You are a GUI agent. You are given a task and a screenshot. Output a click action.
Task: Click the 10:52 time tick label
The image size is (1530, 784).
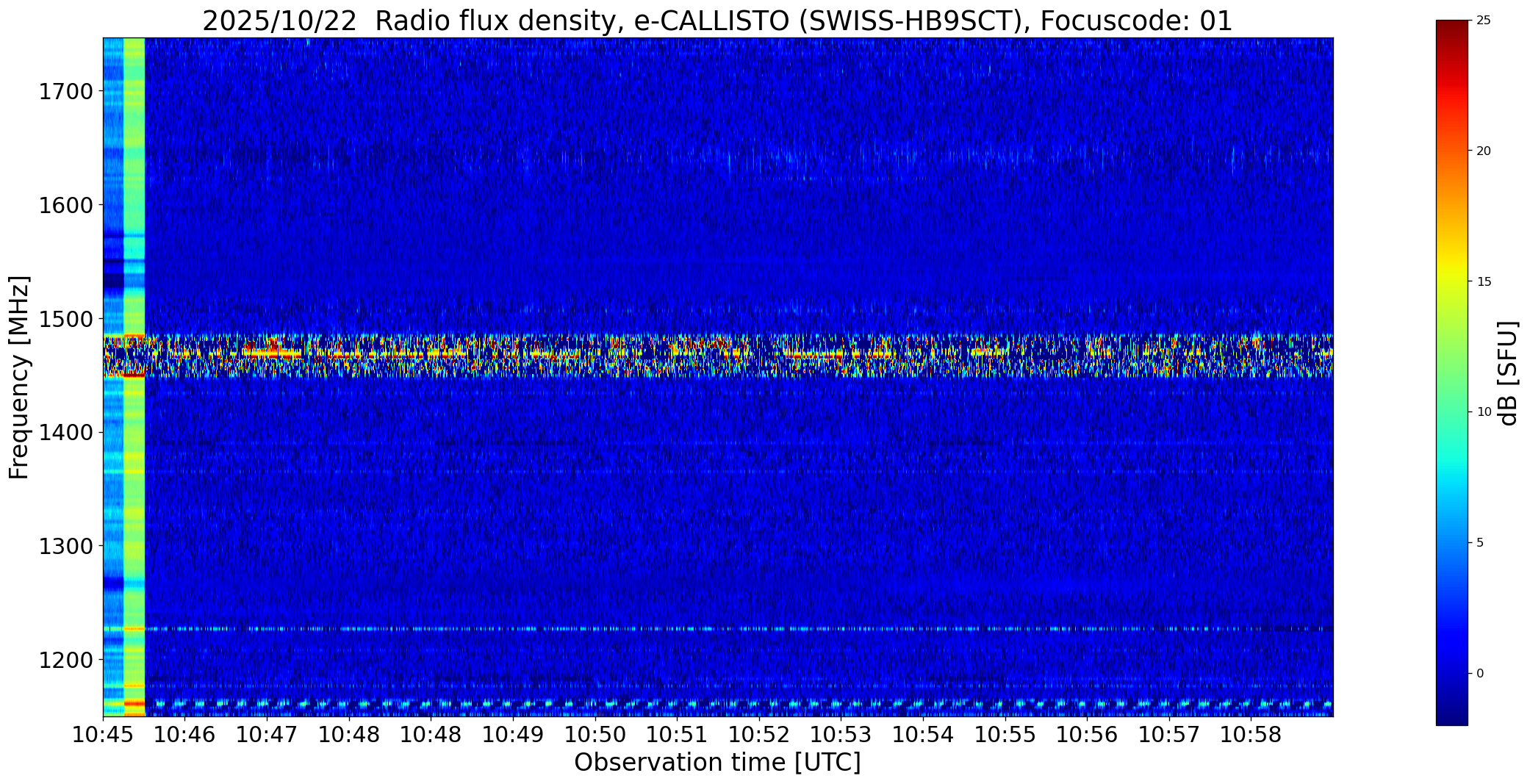[x=760, y=735]
